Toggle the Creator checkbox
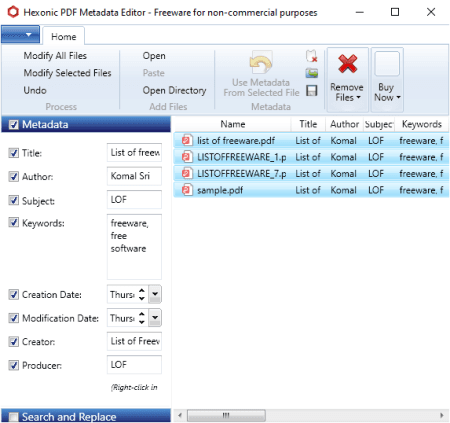This screenshot has width=450, height=423. pos(13,342)
